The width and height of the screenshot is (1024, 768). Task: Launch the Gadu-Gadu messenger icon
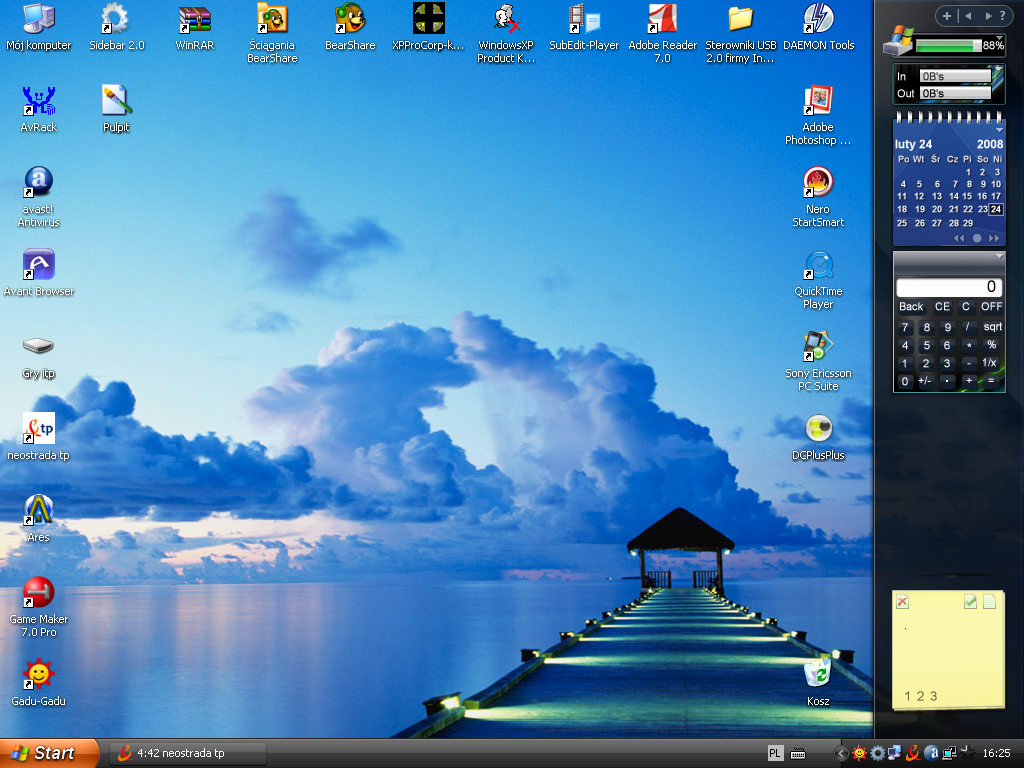coord(38,674)
